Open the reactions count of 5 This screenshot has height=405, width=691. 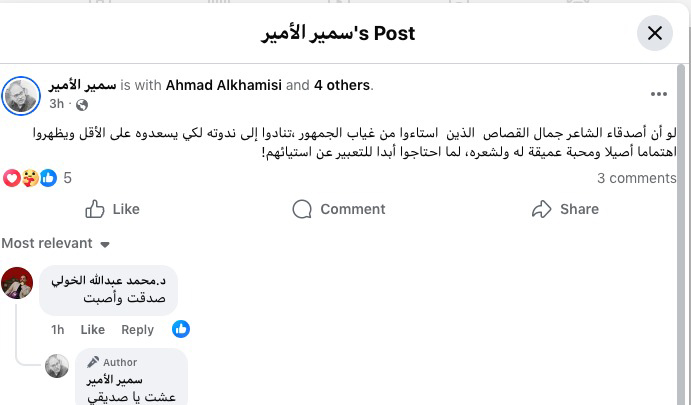(x=67, y=178)
